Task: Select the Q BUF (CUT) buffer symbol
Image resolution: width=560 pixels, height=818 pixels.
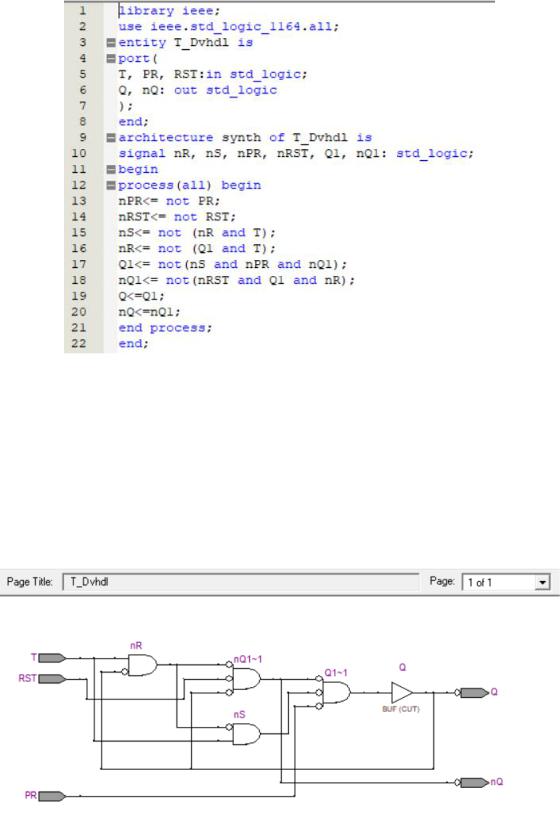Action: click(x=402, y=693)
